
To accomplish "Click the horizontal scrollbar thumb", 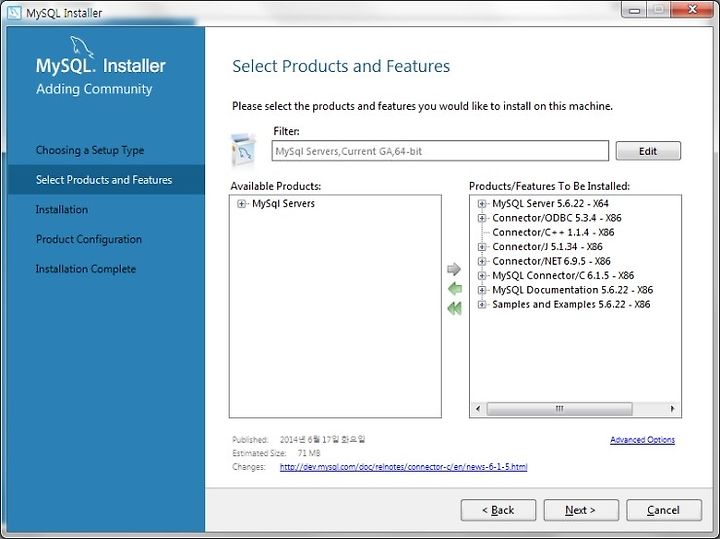I will click(x=559, y=409).
